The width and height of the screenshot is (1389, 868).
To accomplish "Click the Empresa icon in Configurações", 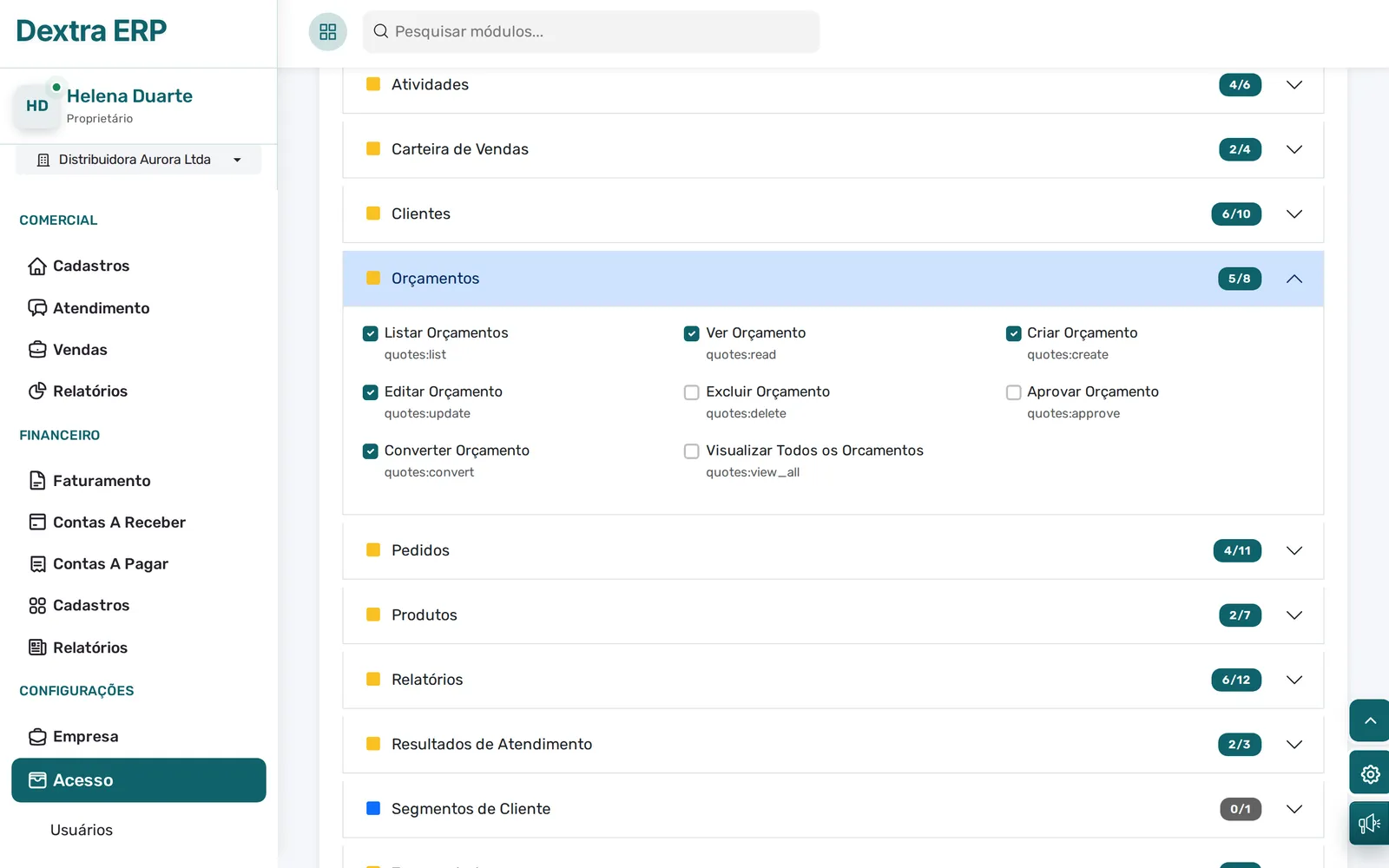I will click(x=37, y=736).
